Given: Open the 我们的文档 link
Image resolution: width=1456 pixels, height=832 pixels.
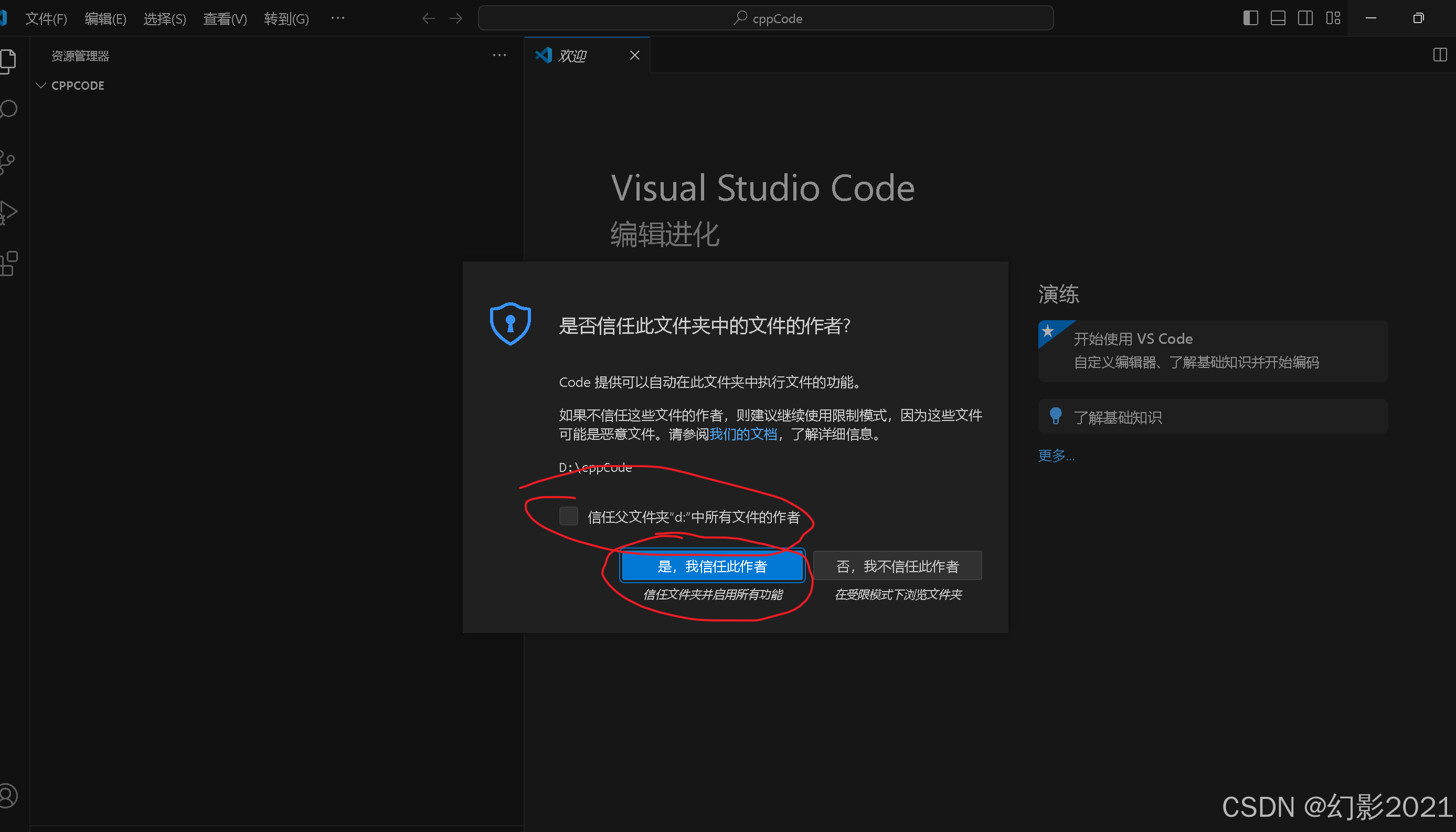Looking at the screenshot, I should [x=743, y=434].
